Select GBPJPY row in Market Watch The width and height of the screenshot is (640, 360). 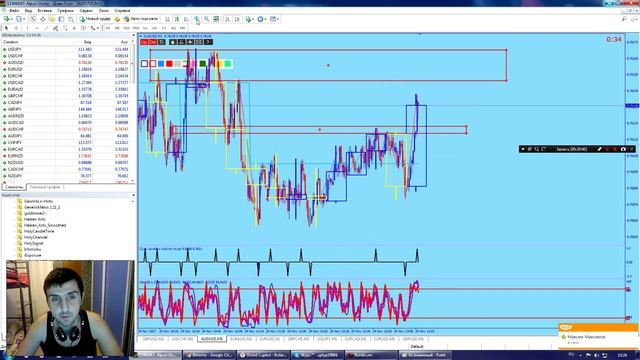click(x=66, y=109)
